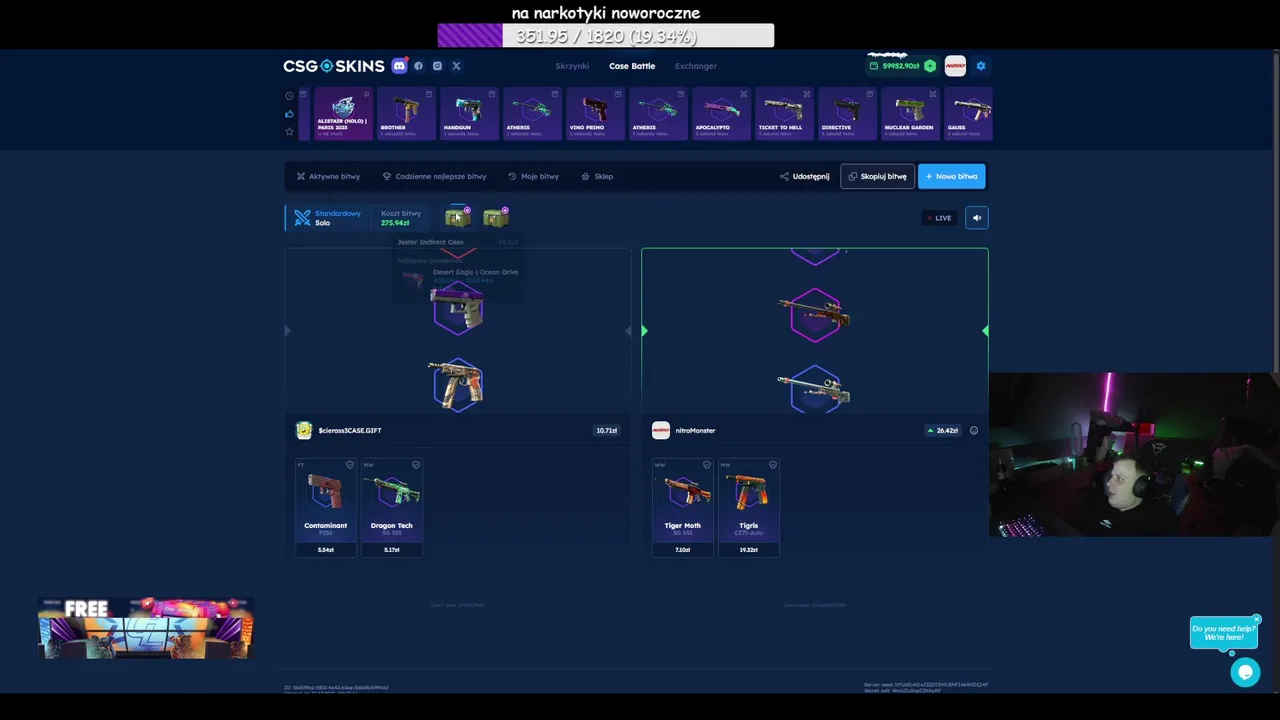
Task: Open the Nuclear Garden drop thumbnail
Action: coord(909,114)
